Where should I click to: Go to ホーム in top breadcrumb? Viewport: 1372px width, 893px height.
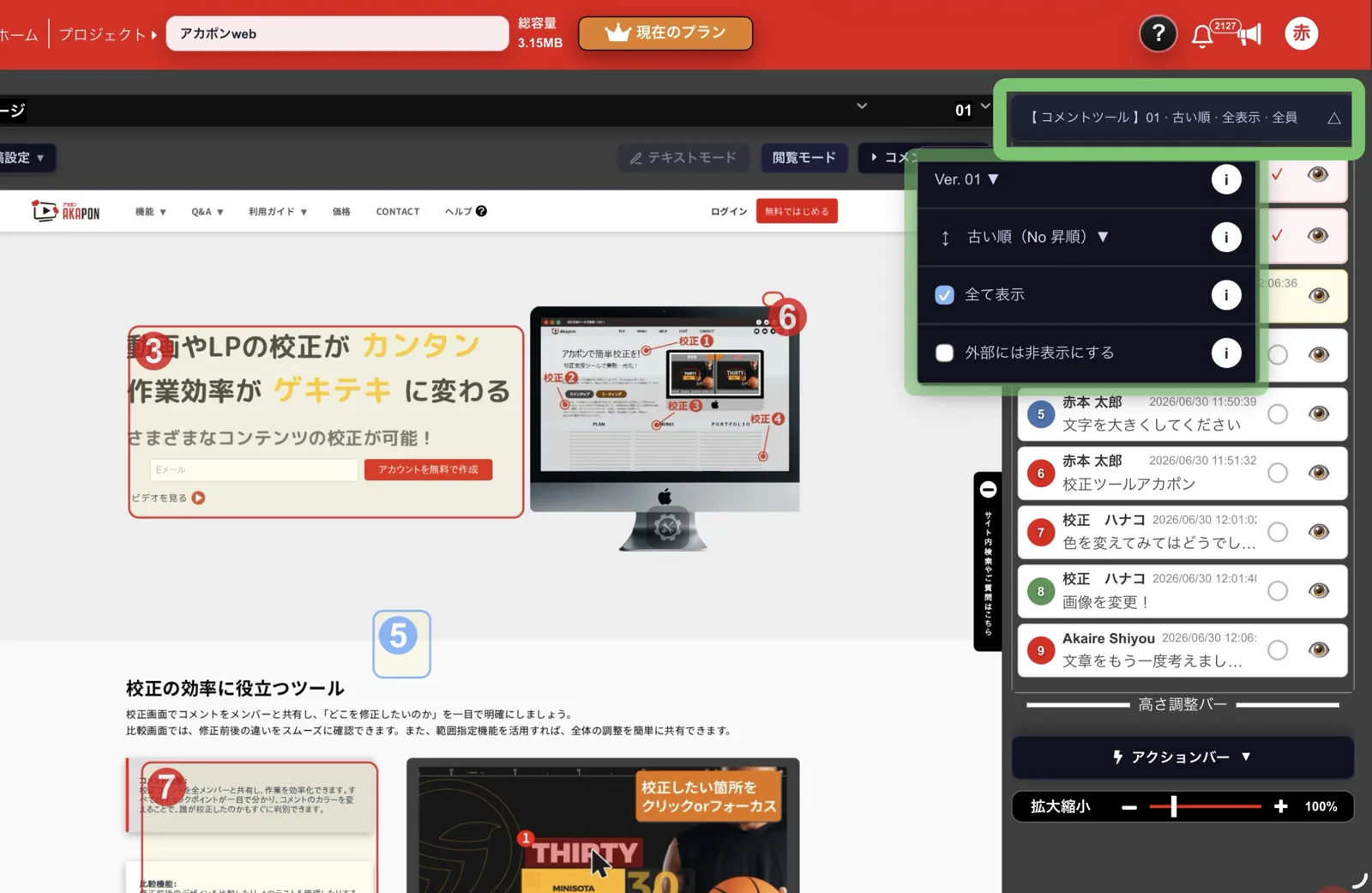tap(19, 34)
